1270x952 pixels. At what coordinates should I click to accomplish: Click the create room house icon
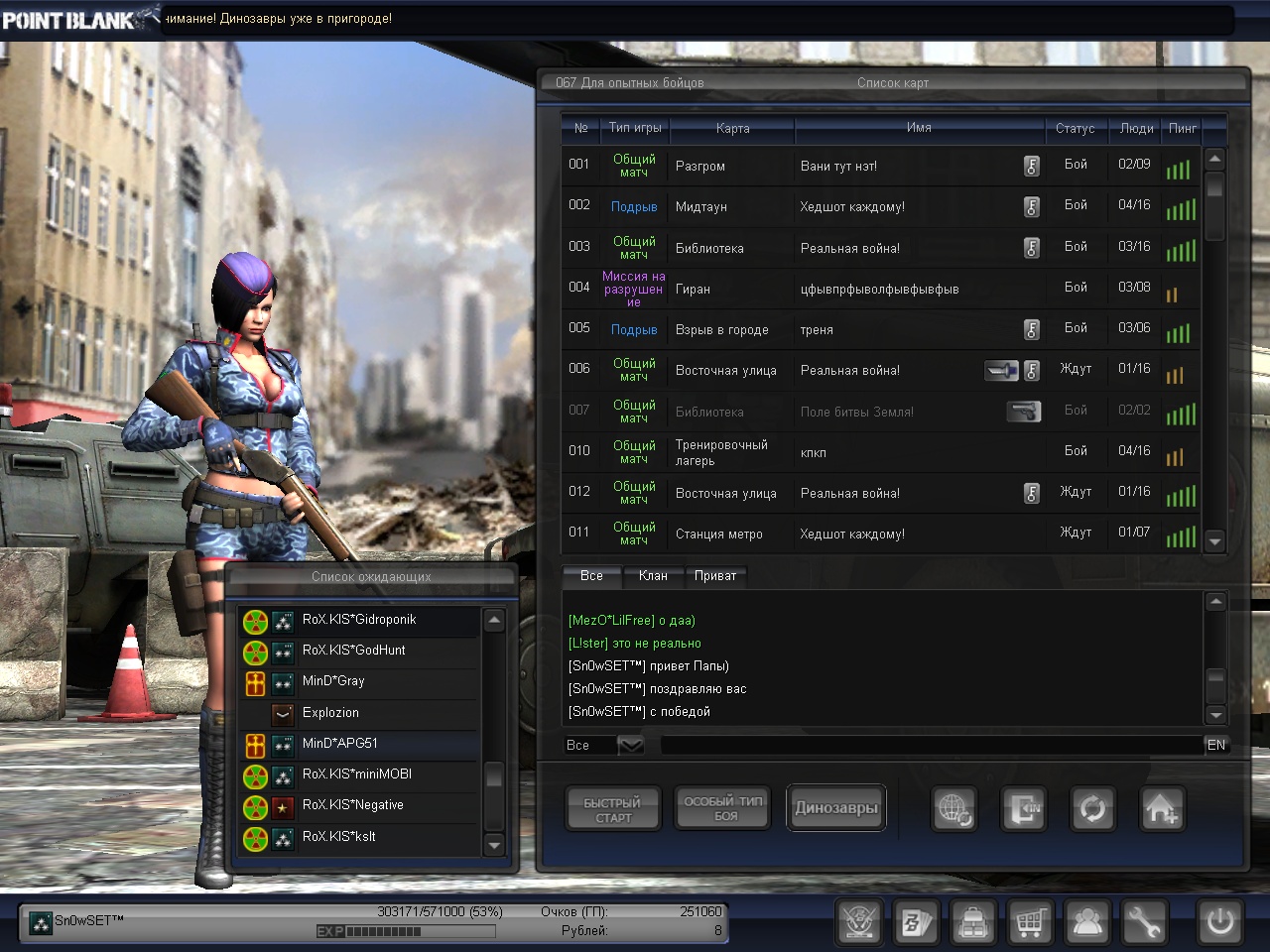click(1161, 809)
